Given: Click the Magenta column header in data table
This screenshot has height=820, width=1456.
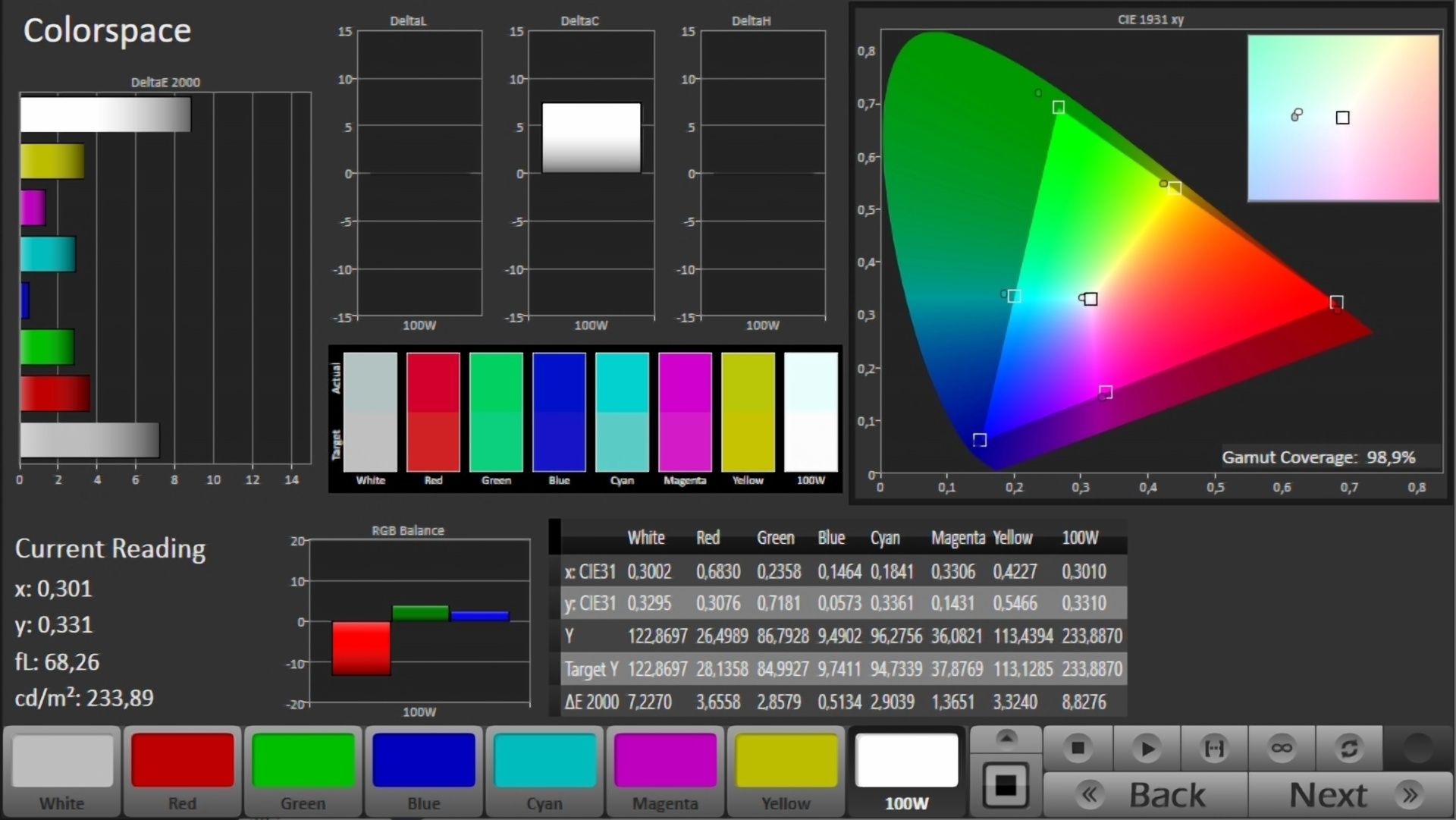Looking at the screenshot, I should coord(958,538).
